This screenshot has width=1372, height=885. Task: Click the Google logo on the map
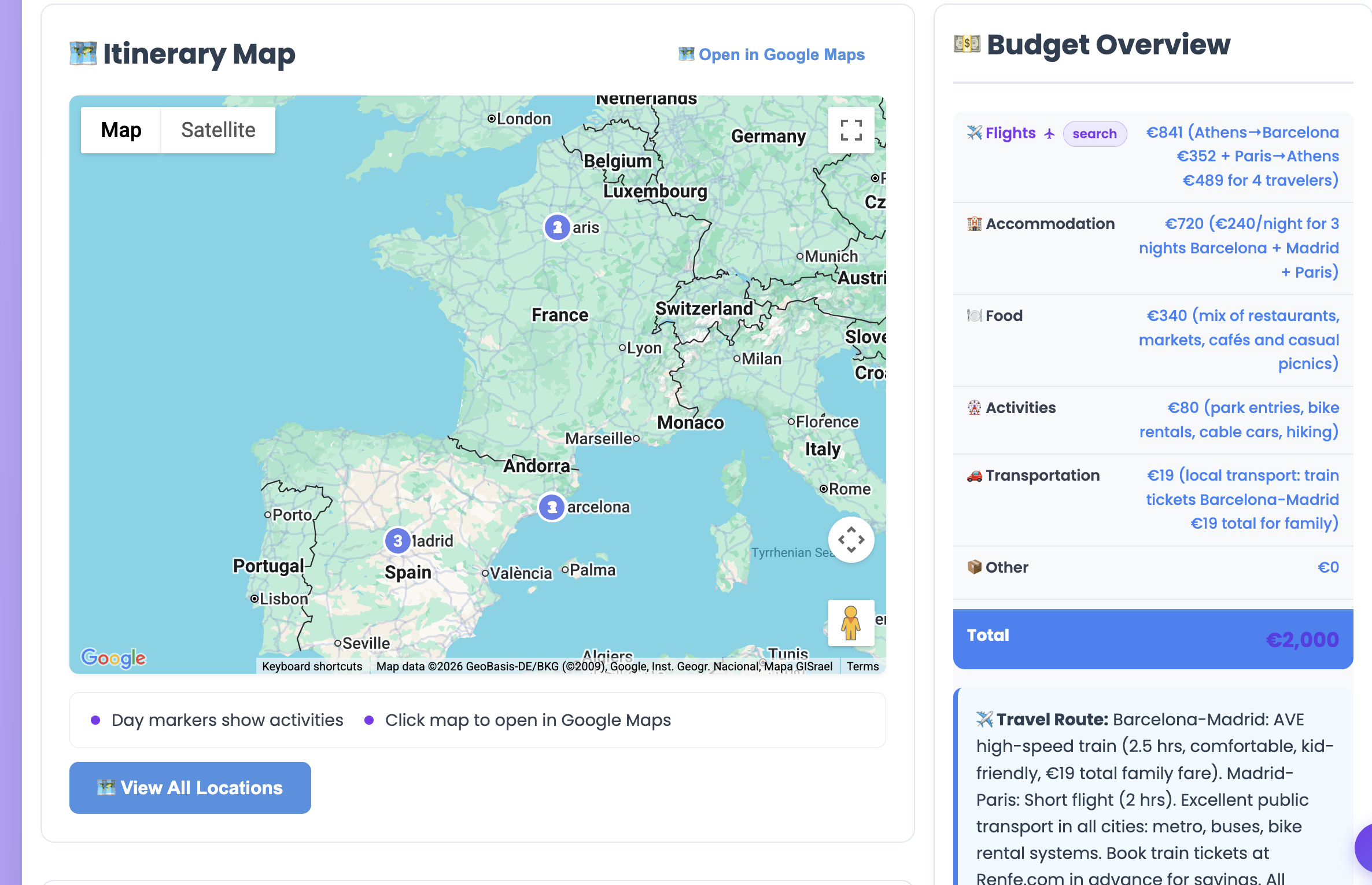(113, 658)
